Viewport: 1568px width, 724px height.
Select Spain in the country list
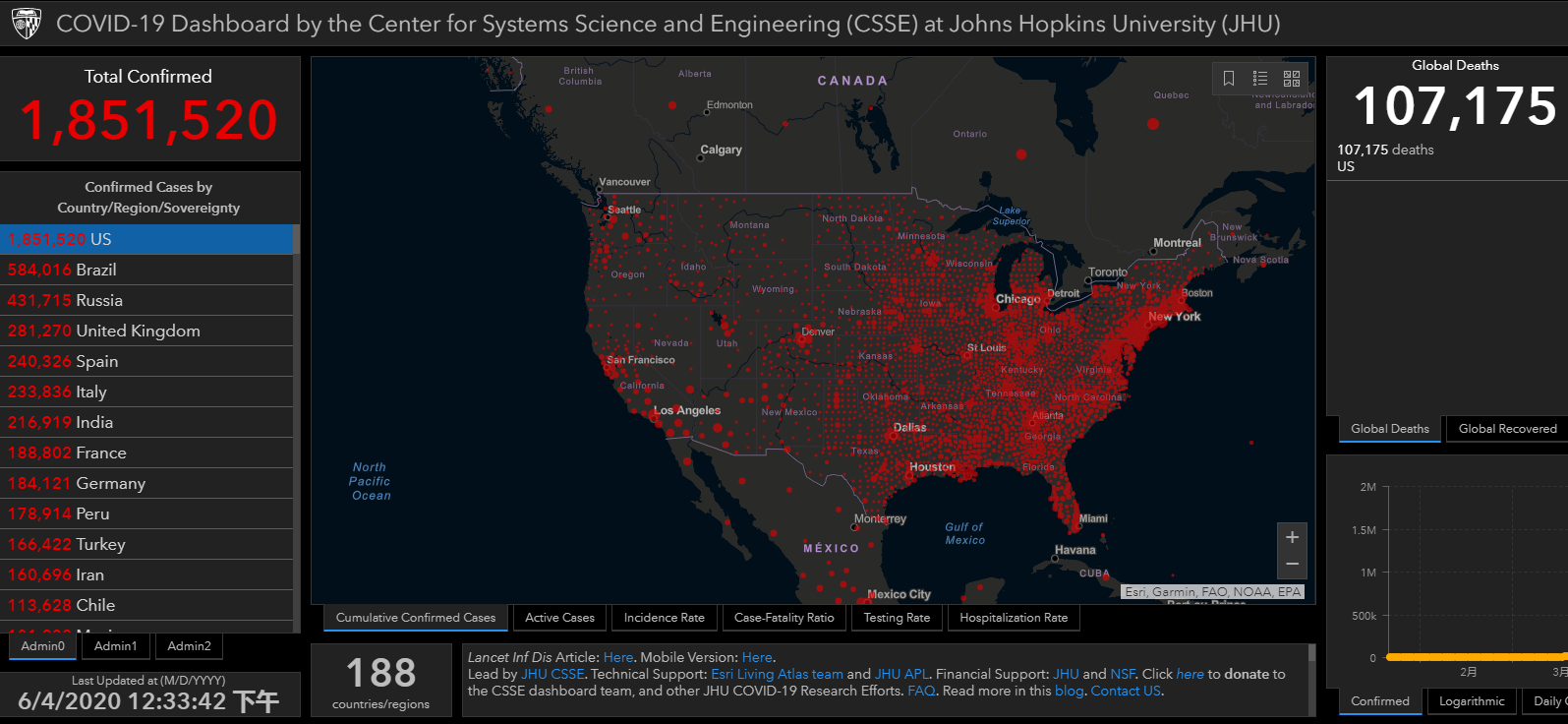[146, 361]
